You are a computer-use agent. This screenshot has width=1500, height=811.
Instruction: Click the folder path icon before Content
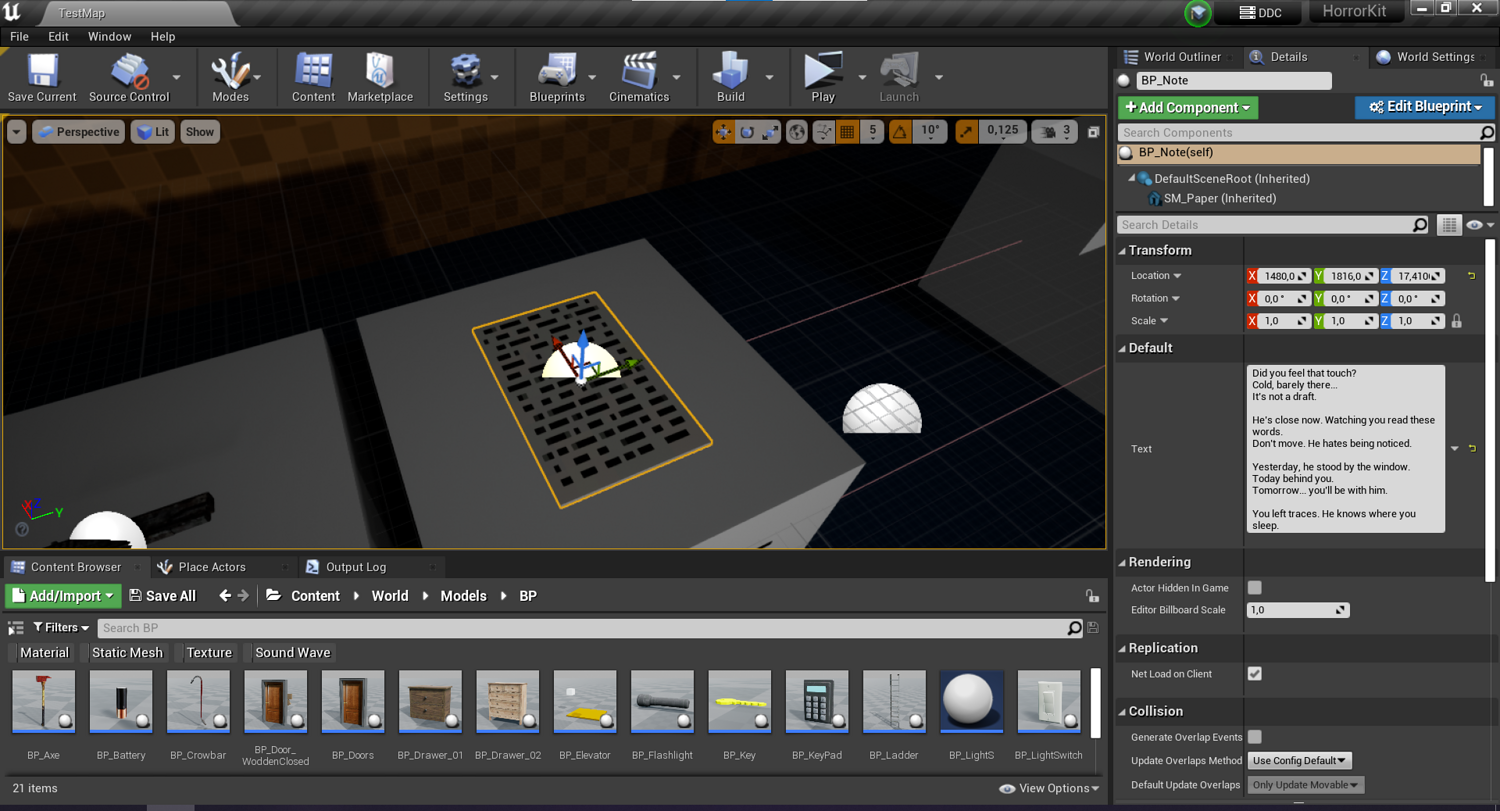pos(273,596)
